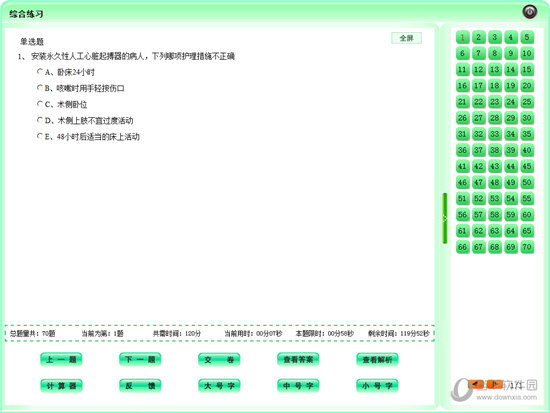
Task: Click option text 卧床24小时
Action: [76, 72]
